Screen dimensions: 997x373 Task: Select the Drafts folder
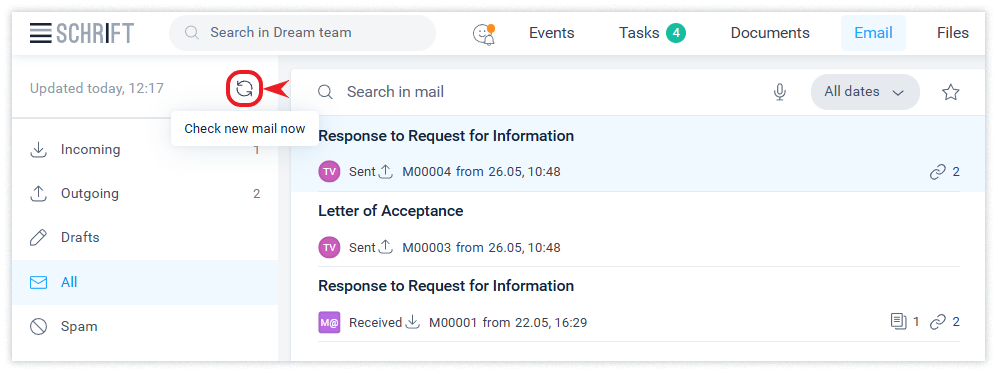pos(145,238)
